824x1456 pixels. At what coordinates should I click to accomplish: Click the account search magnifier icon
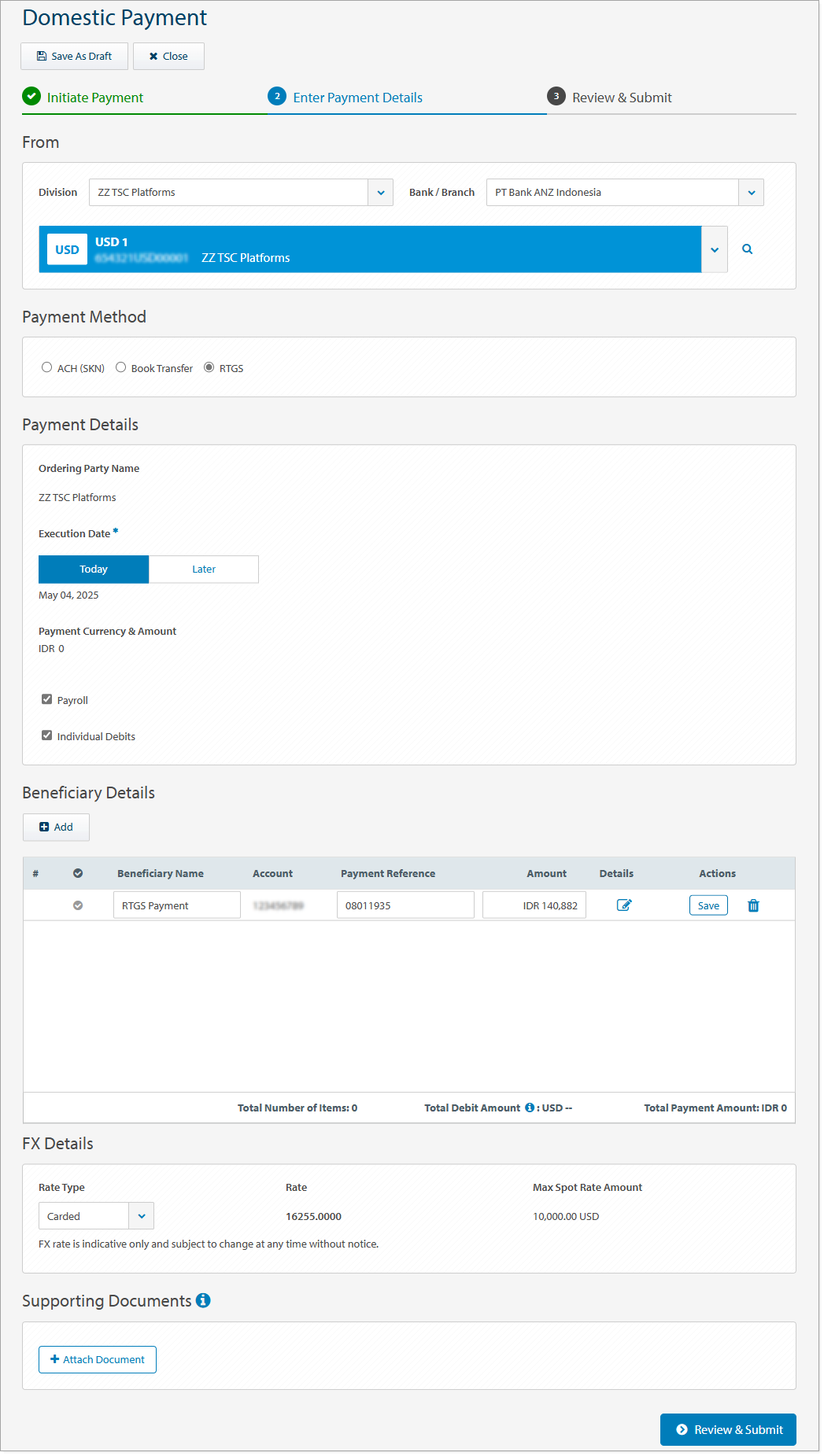tap(747, 249)
